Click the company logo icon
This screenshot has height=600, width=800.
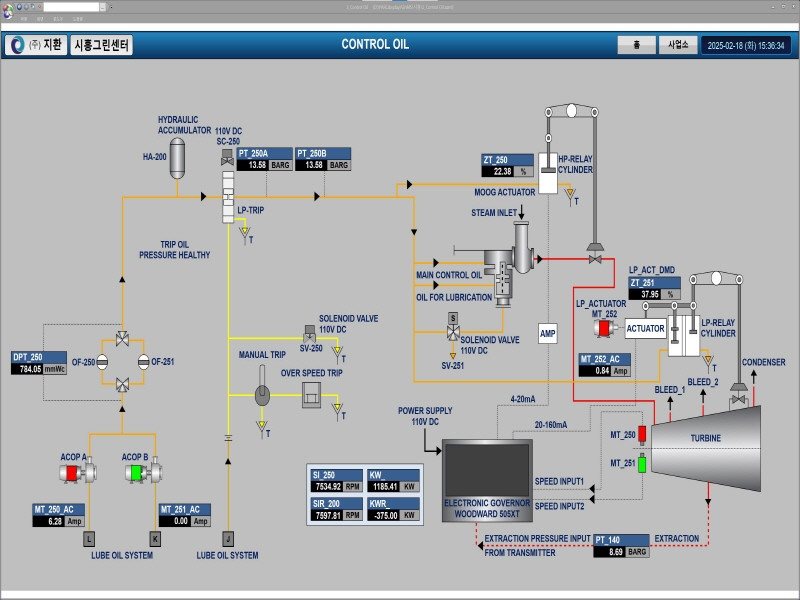pos(17,45)
